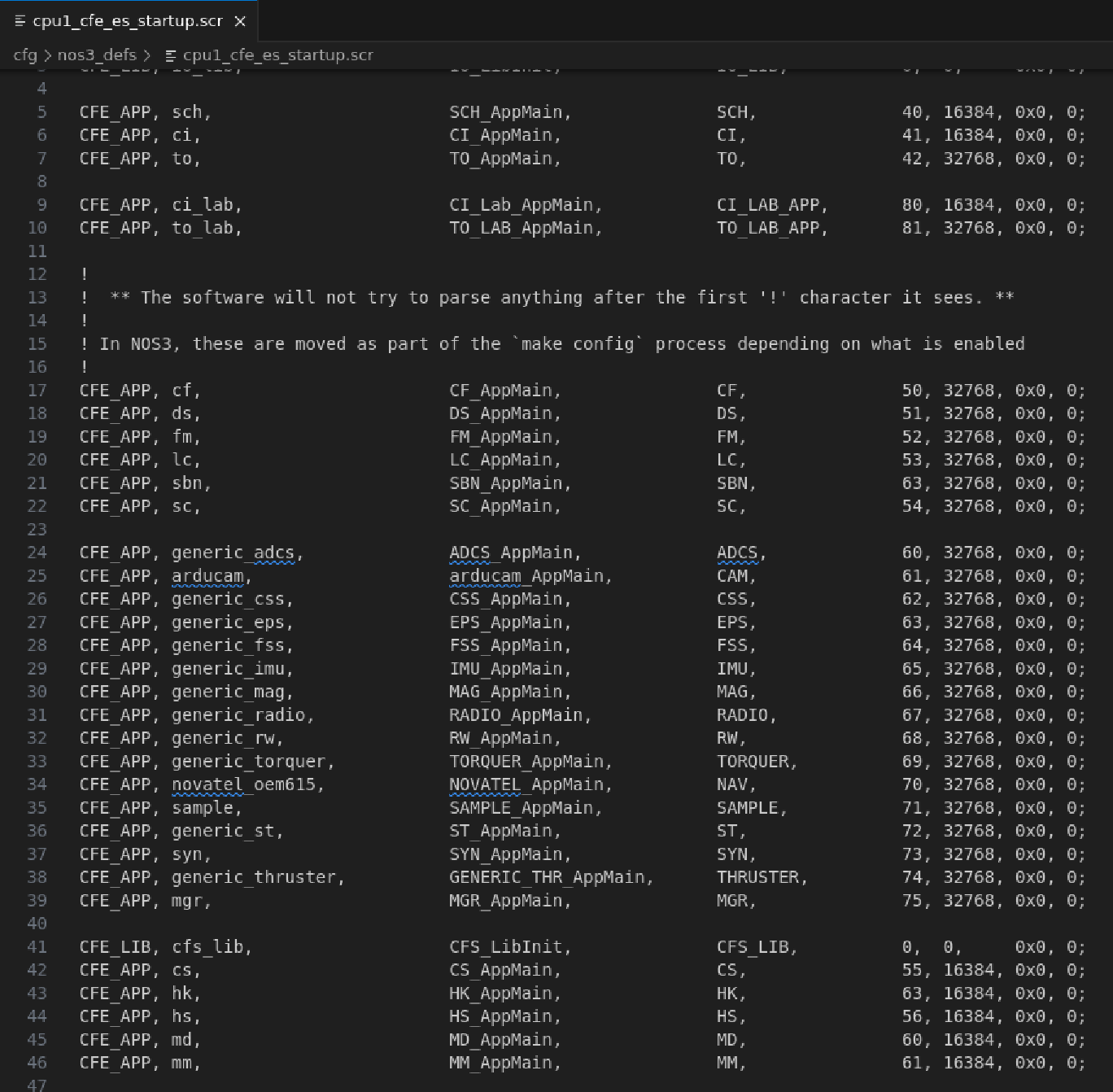Click the text 'ADCS,' in third column
This screenshot has height=1092, width=1113.
[741, 553]
